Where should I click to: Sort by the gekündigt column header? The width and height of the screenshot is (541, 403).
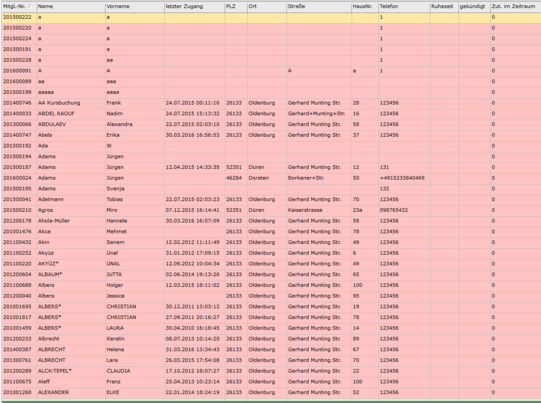pos(474,7)
